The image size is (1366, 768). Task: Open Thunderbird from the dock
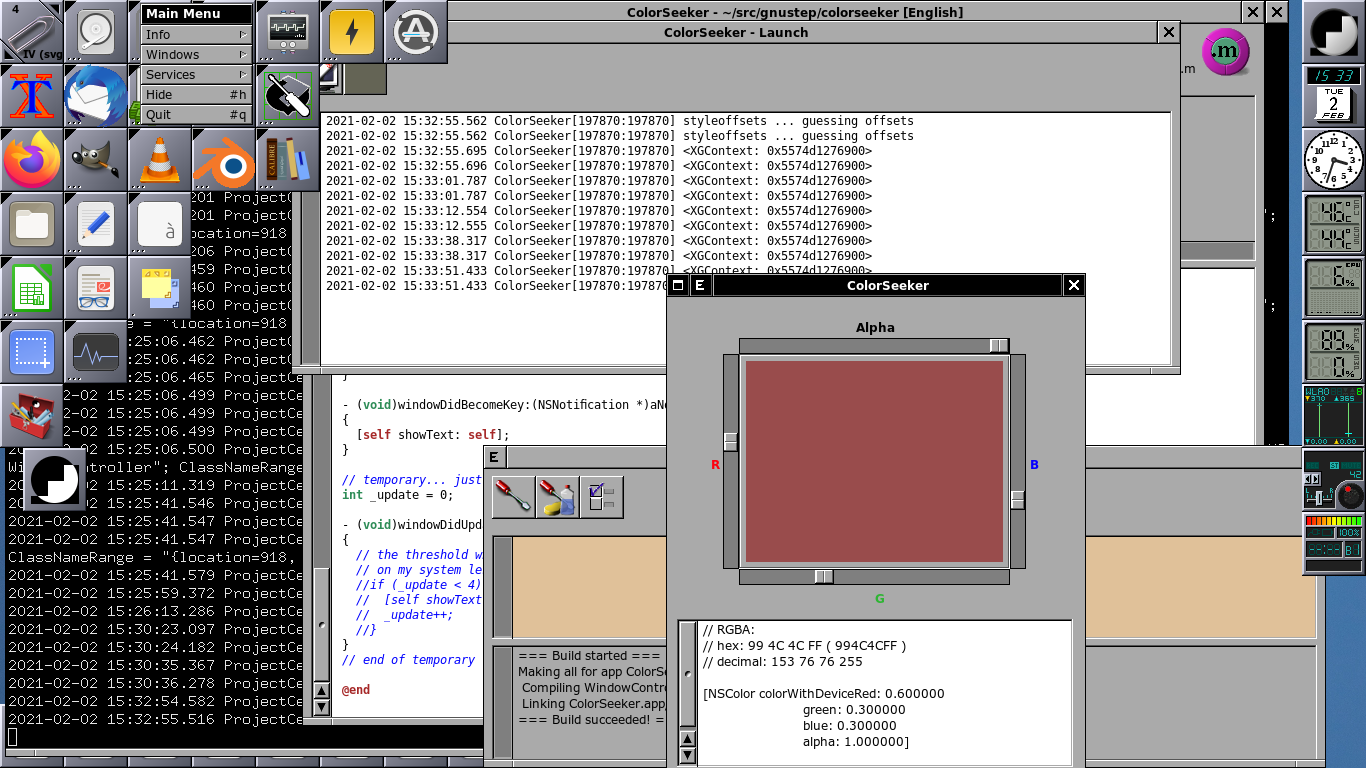(96, 96)
